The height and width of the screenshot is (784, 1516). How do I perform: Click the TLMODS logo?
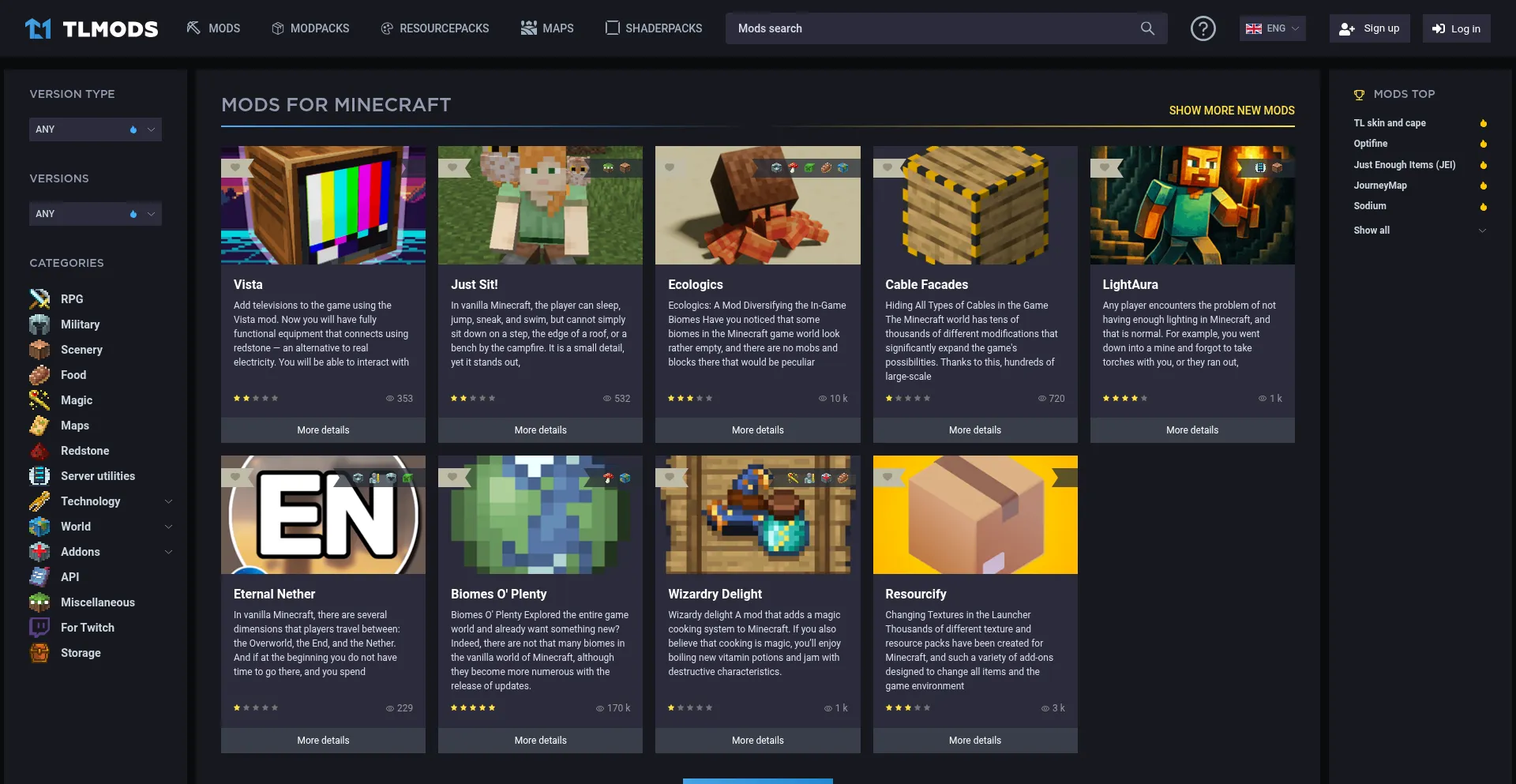[x=92, y=29]
